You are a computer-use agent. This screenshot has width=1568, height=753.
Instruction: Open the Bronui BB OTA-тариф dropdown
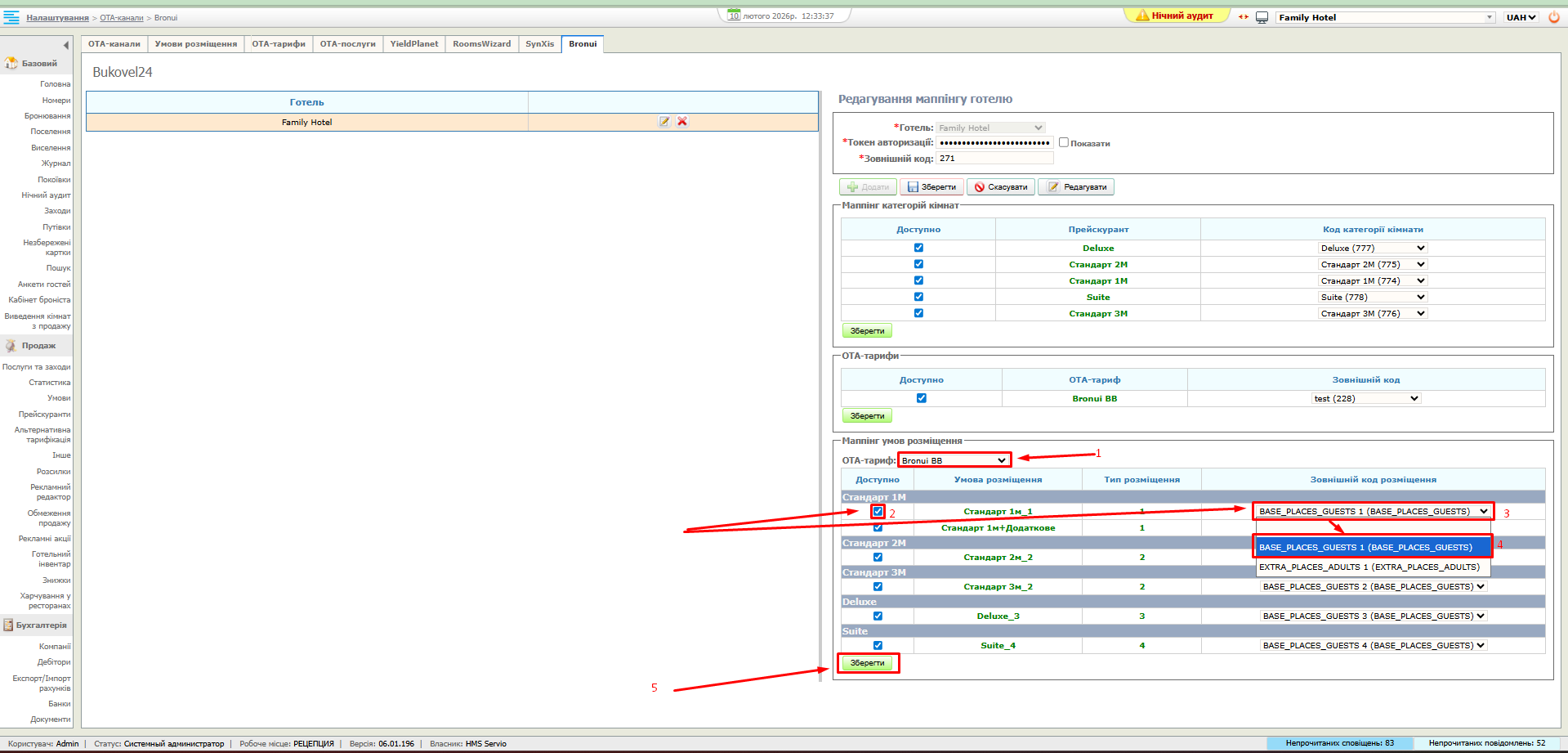click(x=954, y=460)
